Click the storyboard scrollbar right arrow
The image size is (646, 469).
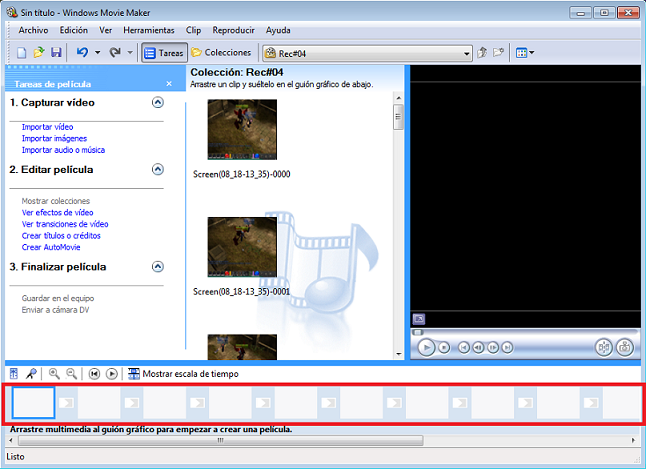coord(633,440)
